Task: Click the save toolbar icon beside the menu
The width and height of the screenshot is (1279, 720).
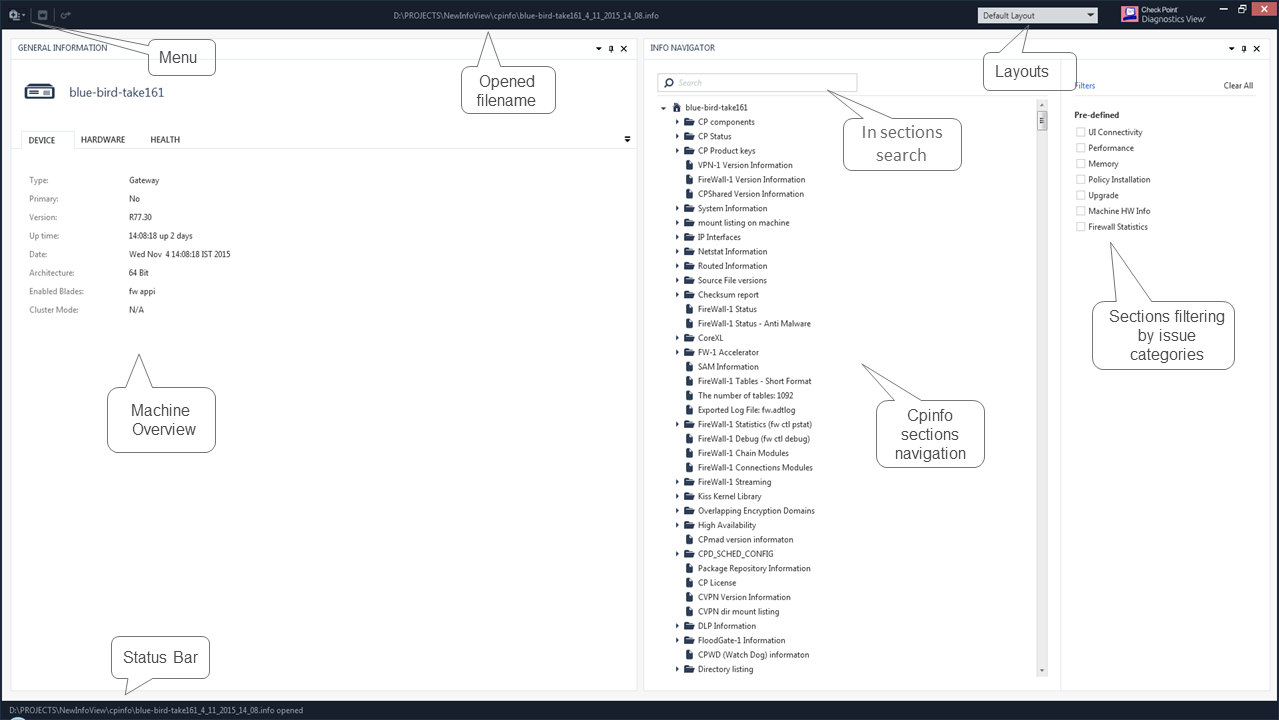Action: click(42, 15)
